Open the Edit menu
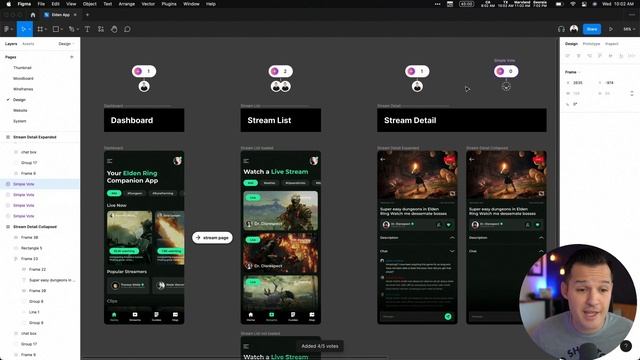640x360 pixels. point(56,4)
